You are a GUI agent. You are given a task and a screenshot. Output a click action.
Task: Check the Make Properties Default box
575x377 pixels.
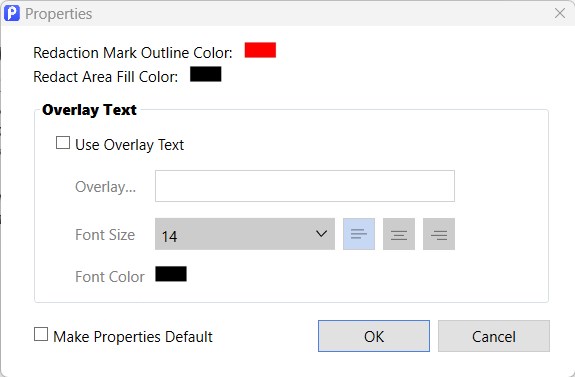coord(41,334)
